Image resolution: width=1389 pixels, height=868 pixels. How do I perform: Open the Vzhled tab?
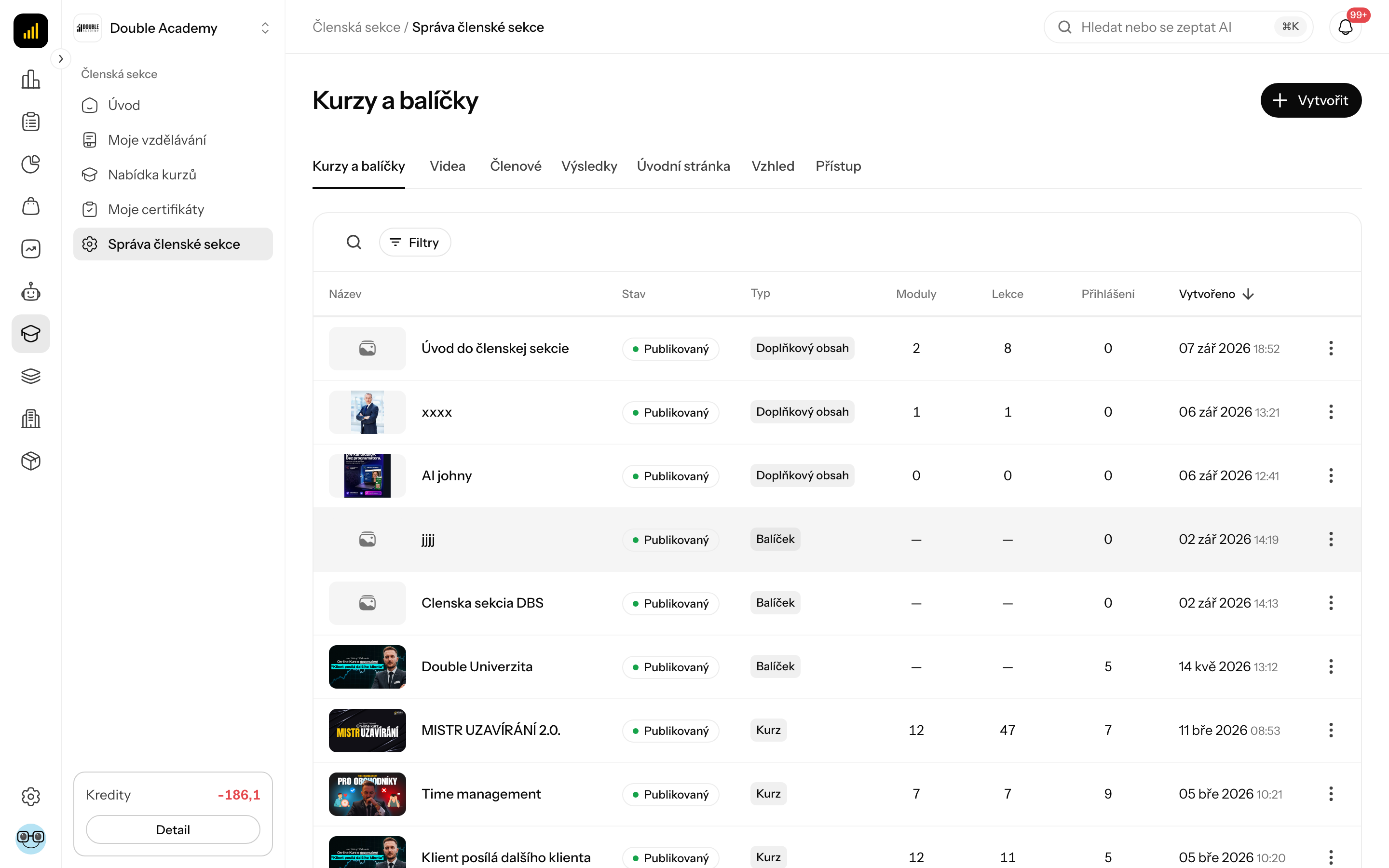coord(773,166)
